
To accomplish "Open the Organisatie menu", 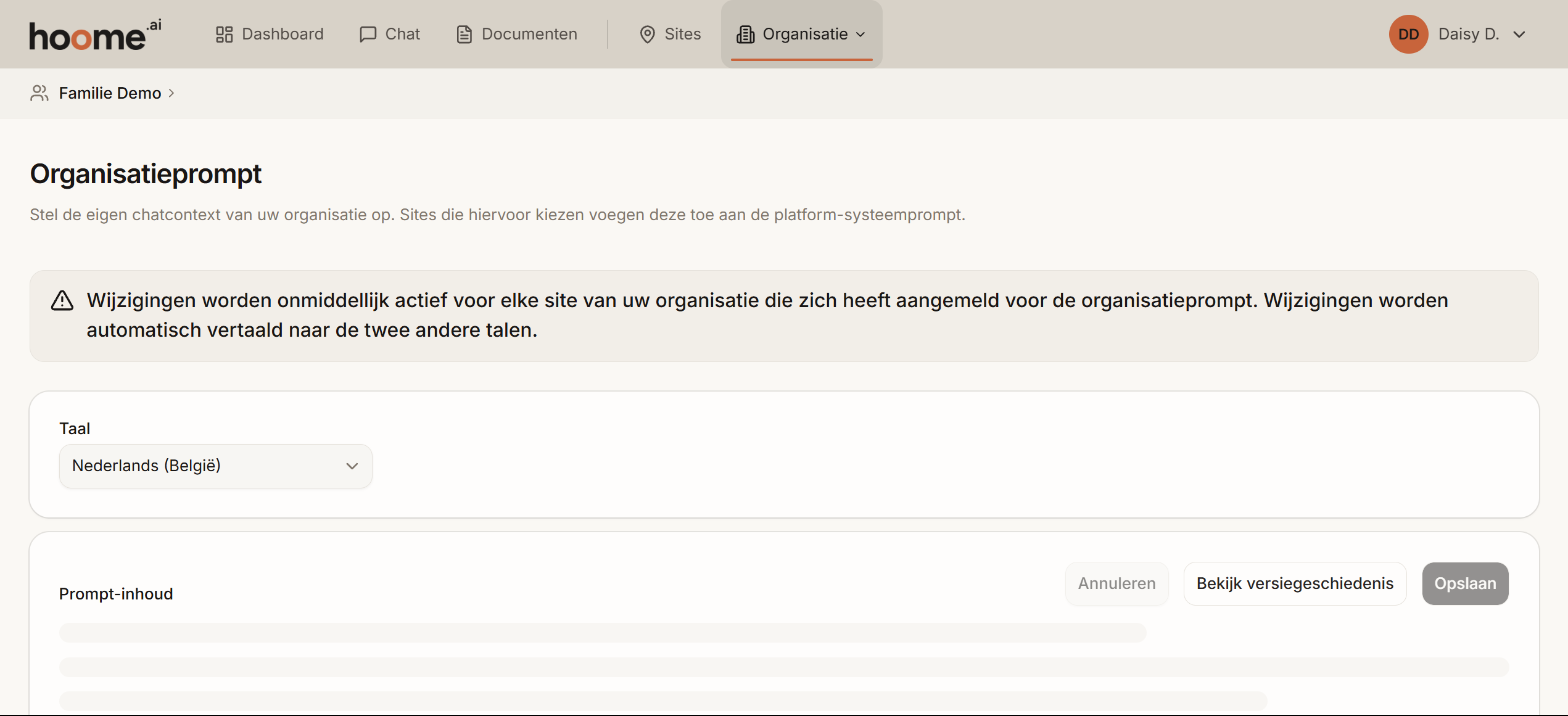I will (x=802, y=34).
